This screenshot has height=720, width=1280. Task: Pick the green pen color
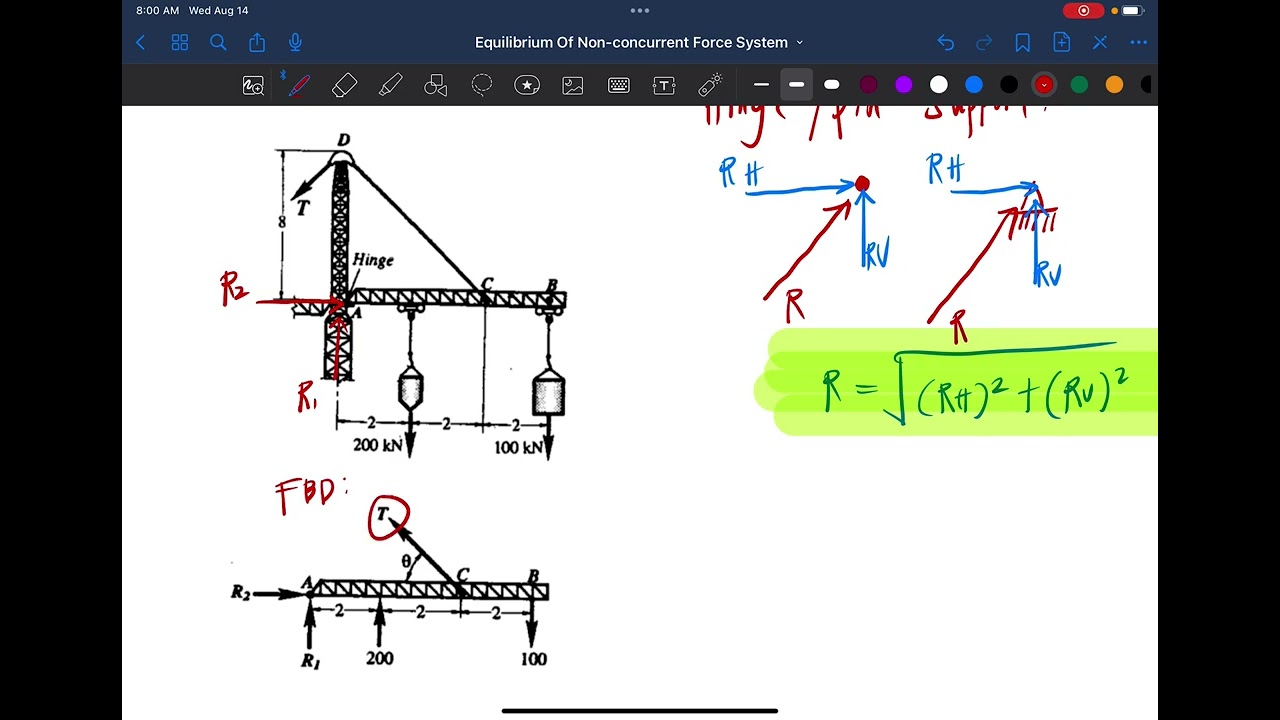1079,85
